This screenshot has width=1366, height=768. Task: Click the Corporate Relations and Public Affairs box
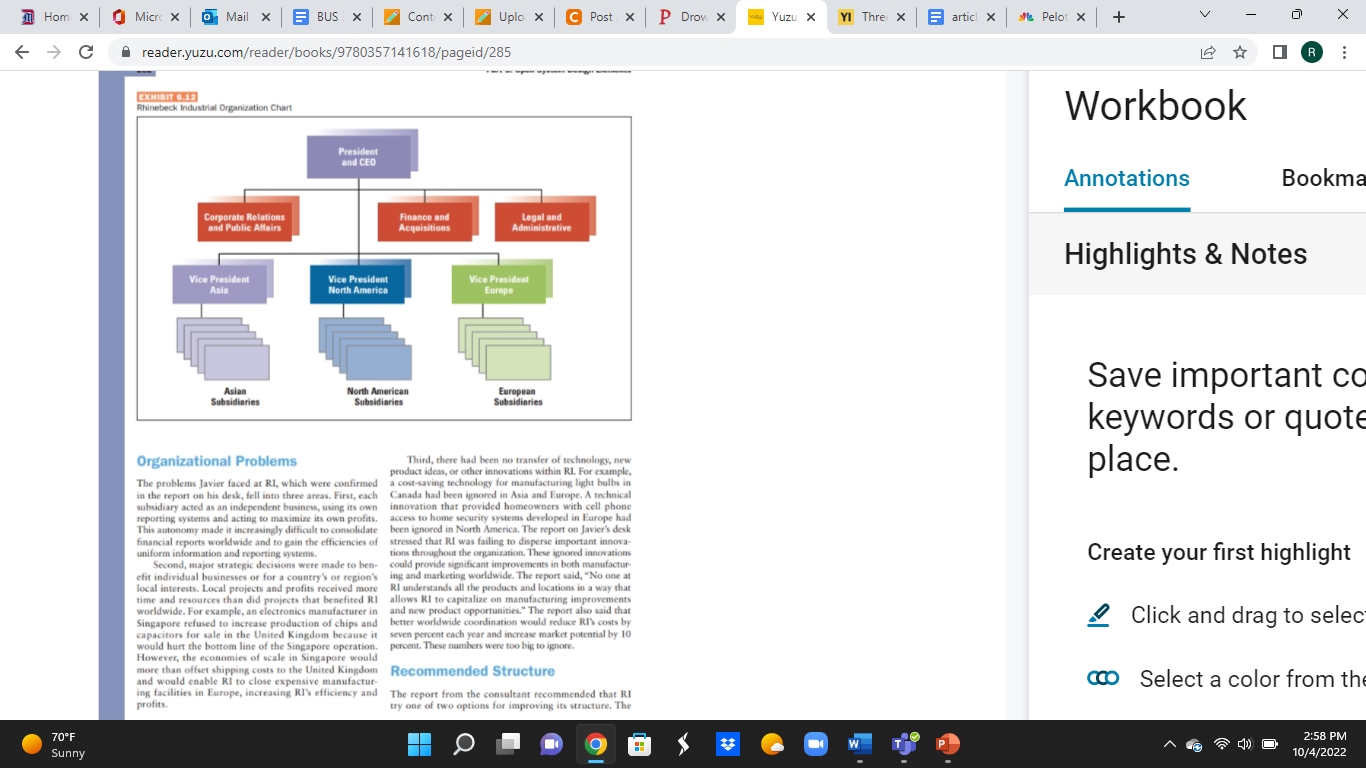[245, 222]
